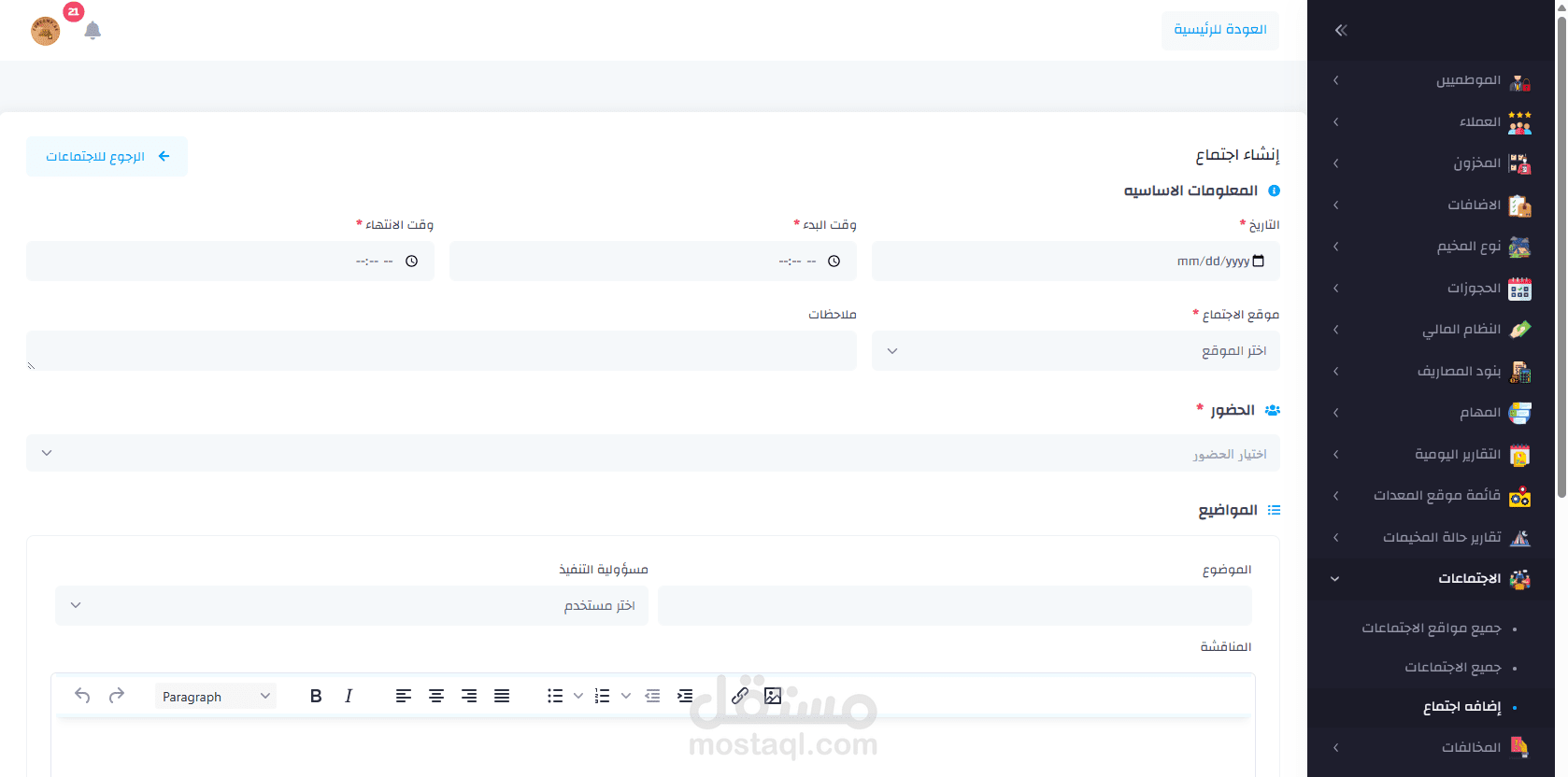The image size is (1568, 777).
Task: Expand the اختيار الحضور attendees dropdown
Action: click(653, 454)
